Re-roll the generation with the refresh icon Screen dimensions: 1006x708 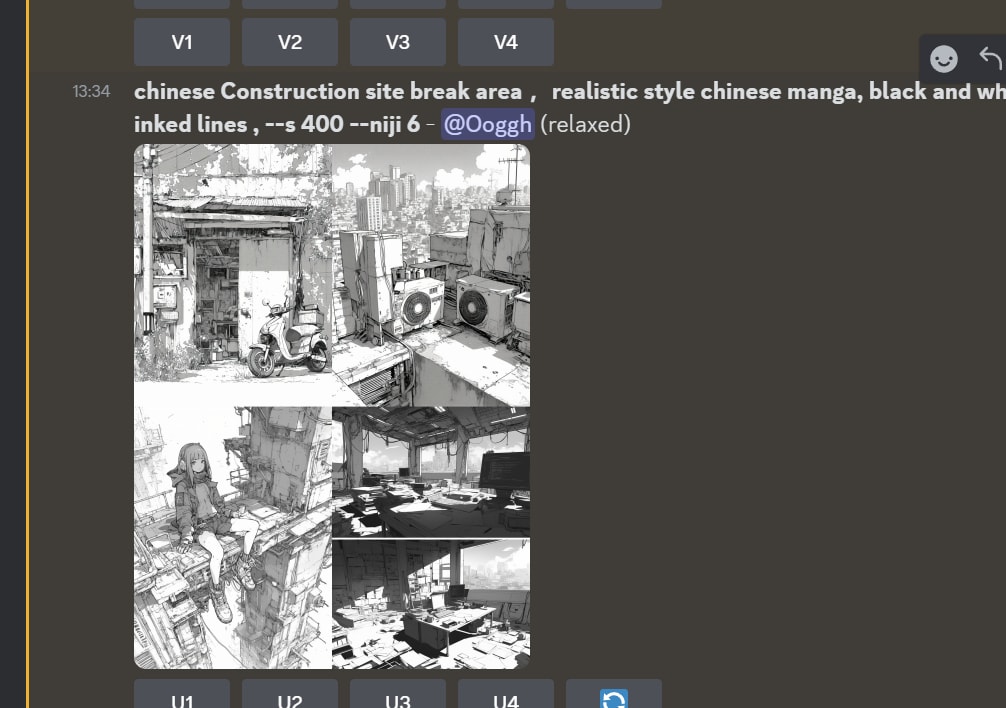(x=614, y=694)
